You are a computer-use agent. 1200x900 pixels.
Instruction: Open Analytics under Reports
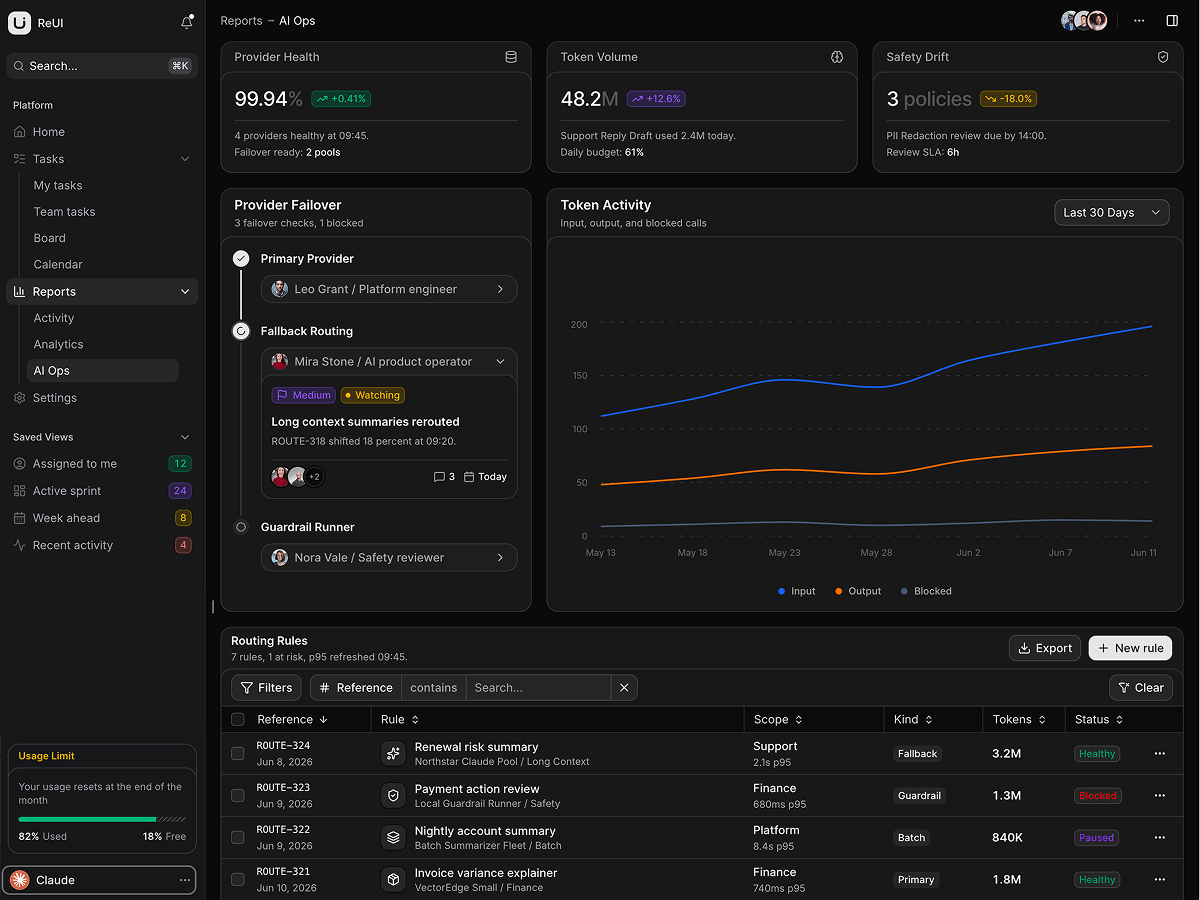point(58,344)
